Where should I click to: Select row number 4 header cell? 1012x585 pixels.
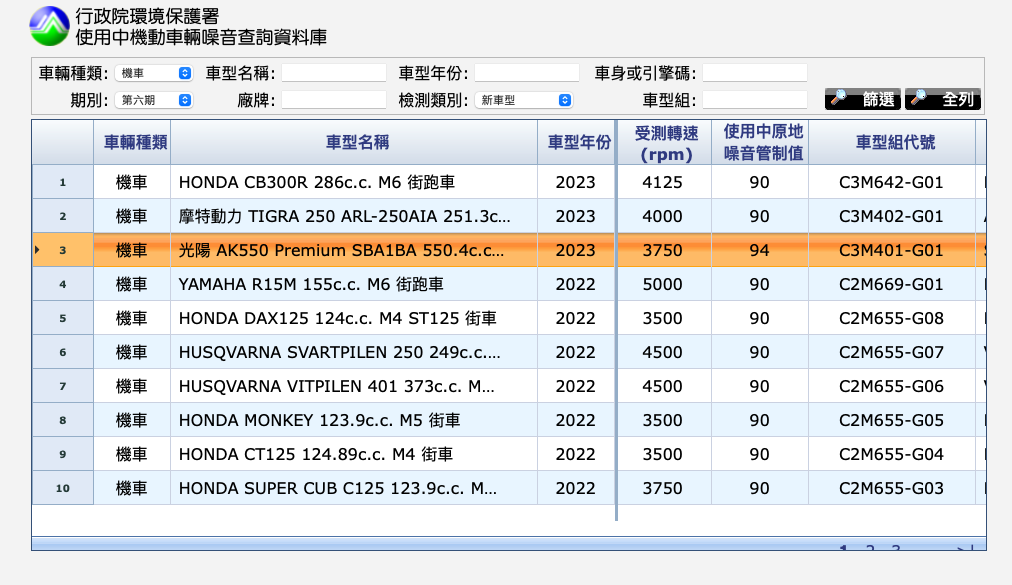click(63, 284)
